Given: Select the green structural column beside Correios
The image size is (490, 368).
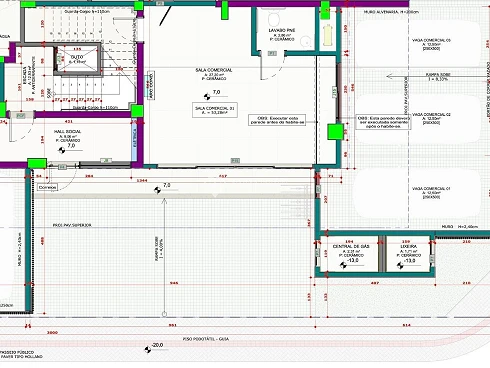Looking at the screenshot, I should 37,164.
